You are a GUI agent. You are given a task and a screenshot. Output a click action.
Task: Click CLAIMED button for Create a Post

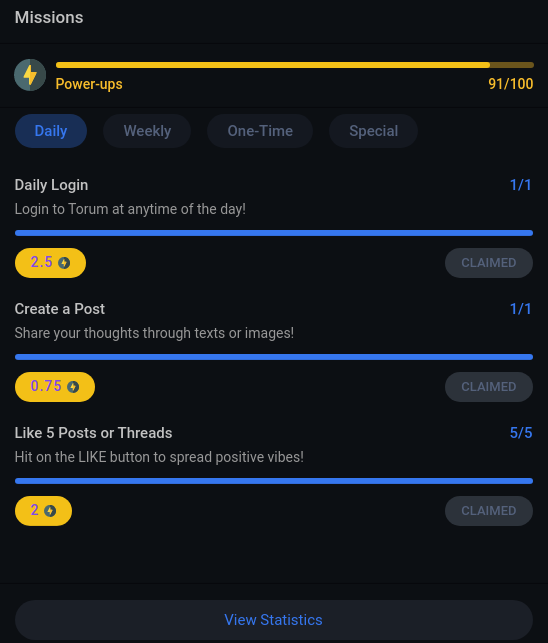489,387
